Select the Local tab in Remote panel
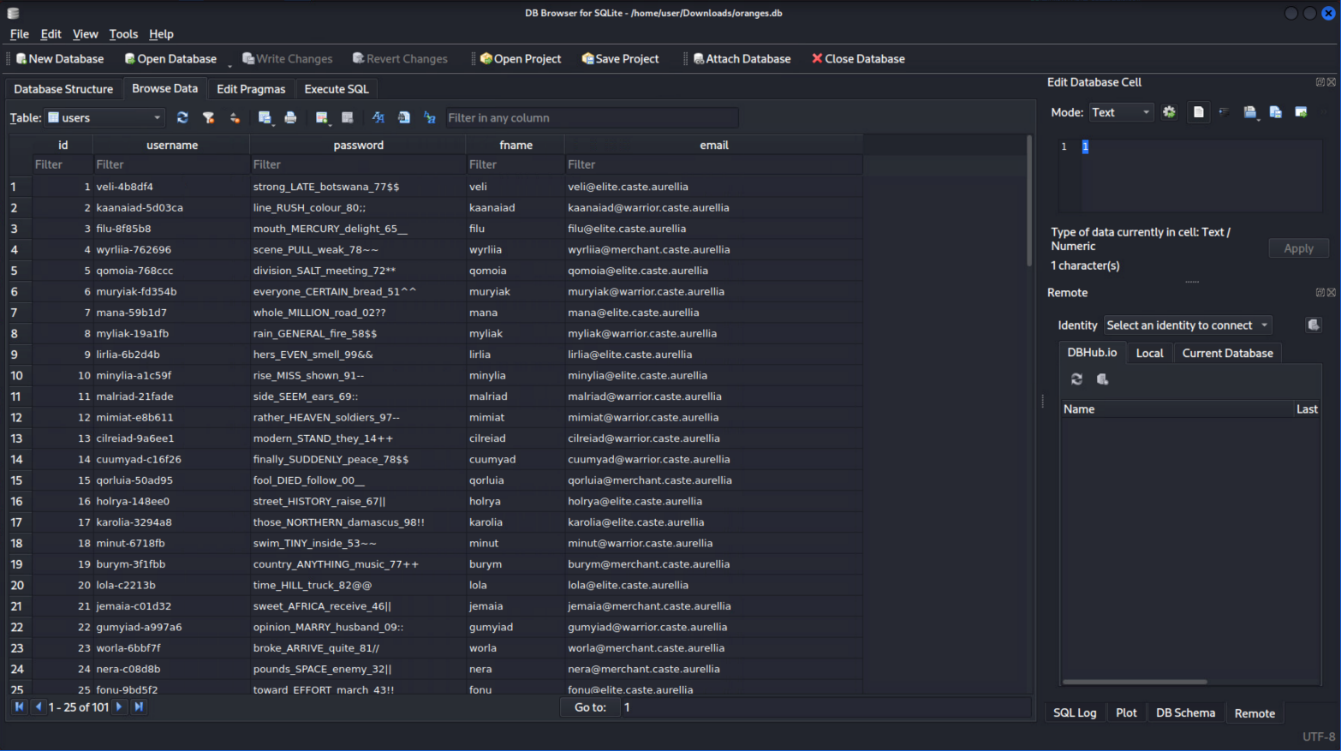This screenshot has width=1341, height=751. [x=1149, y=353]
